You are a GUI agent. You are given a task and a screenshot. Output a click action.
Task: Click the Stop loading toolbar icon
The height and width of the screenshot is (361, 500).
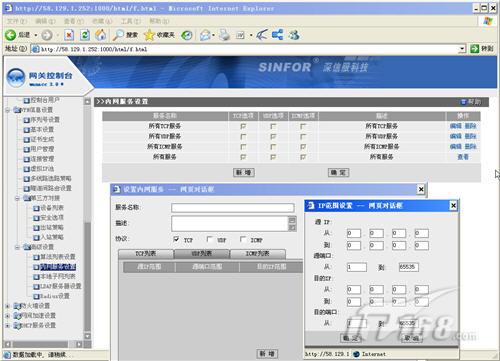click(x=69, y=35)
